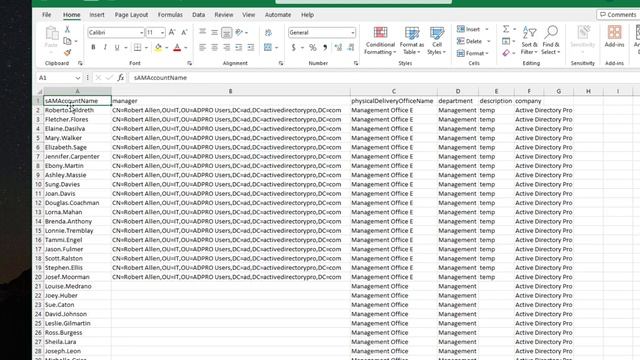Screen dimensions: 640x360
Task: Apply percent style format
Action: [313, 48]
